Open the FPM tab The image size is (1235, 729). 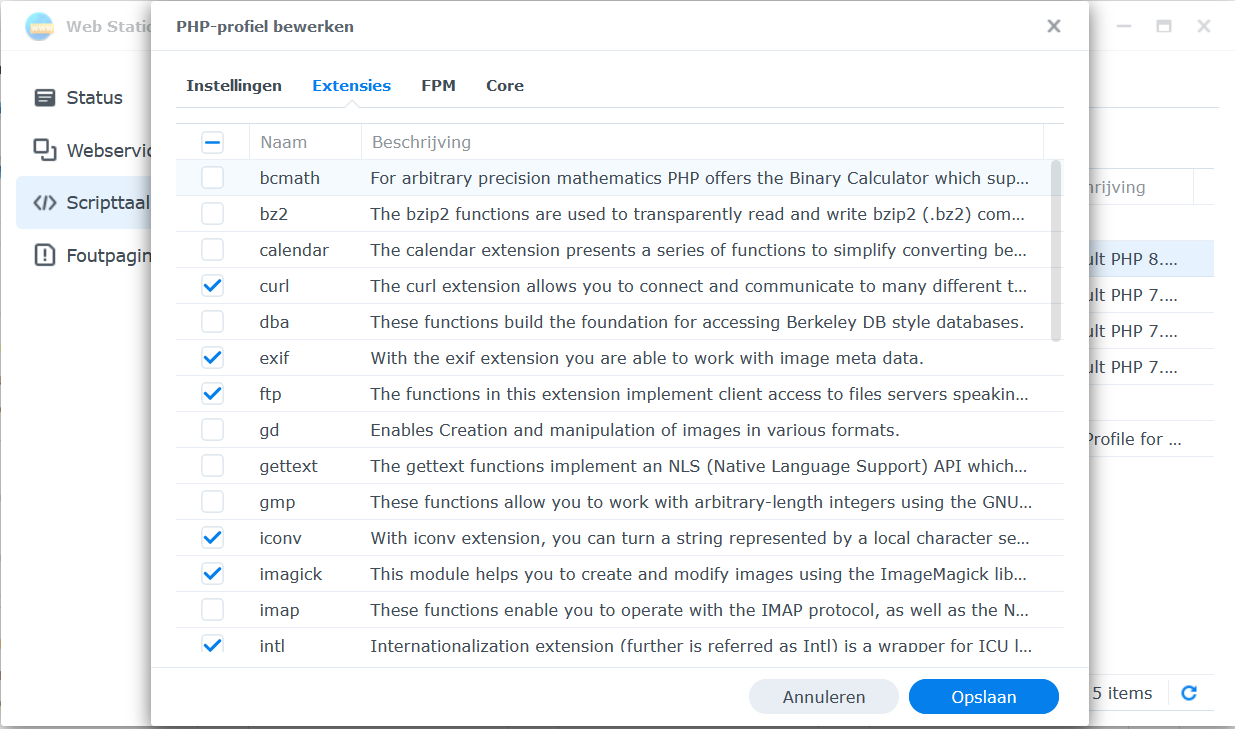click(438, 86)
